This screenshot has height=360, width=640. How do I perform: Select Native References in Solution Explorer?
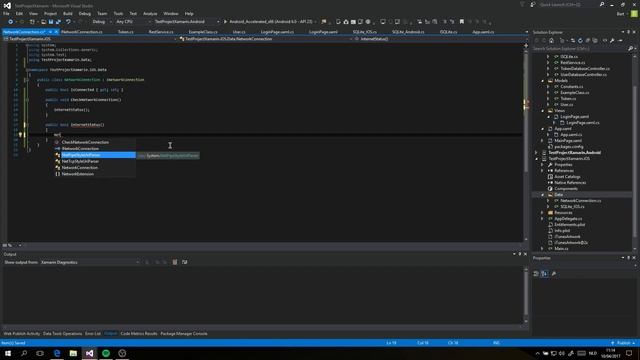pos(570,182)
